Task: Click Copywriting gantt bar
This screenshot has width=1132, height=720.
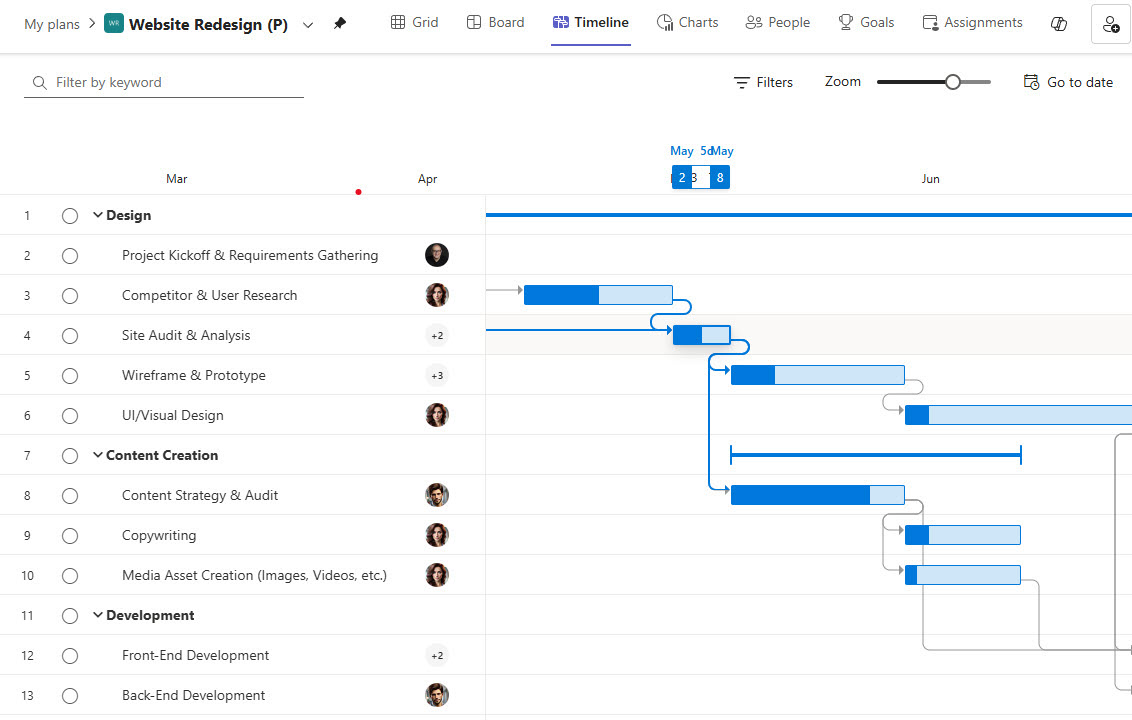Action: (963, 535)
